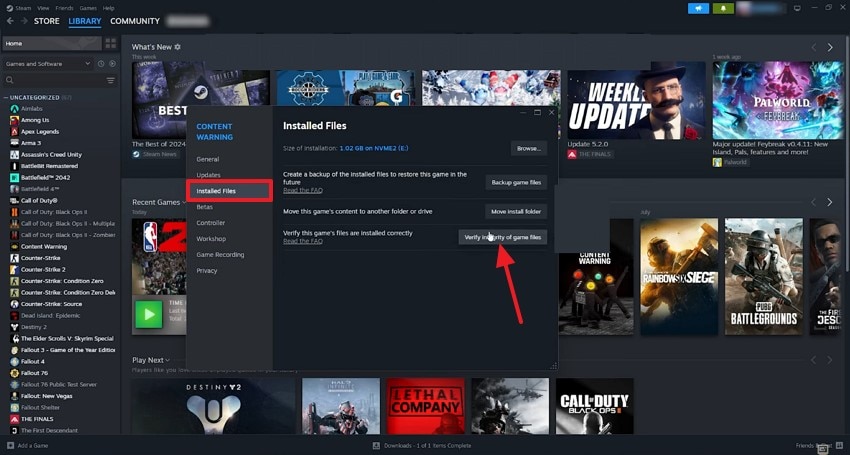Screen dimensions: 850x455
Task: Click the Home button in library sidebar
Action: point(51,43)
